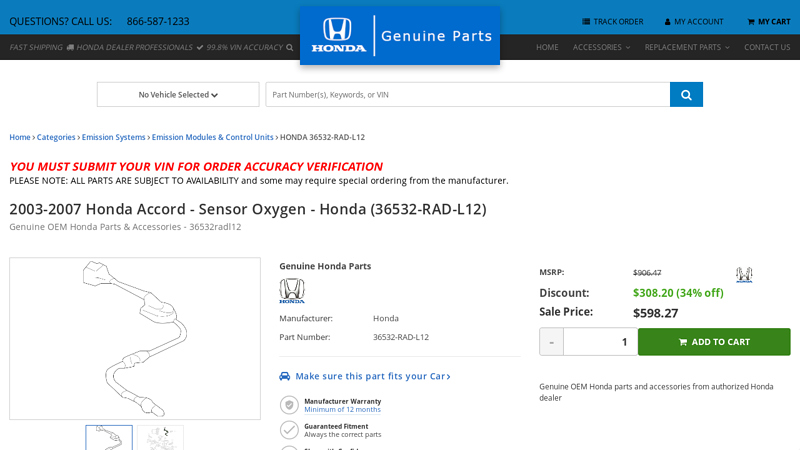Viewport: 800px width, 450px height.
Task: Click the Guaranteed Fitment checkmark icon
Action: pyautogui.click(x=289, y=430)
